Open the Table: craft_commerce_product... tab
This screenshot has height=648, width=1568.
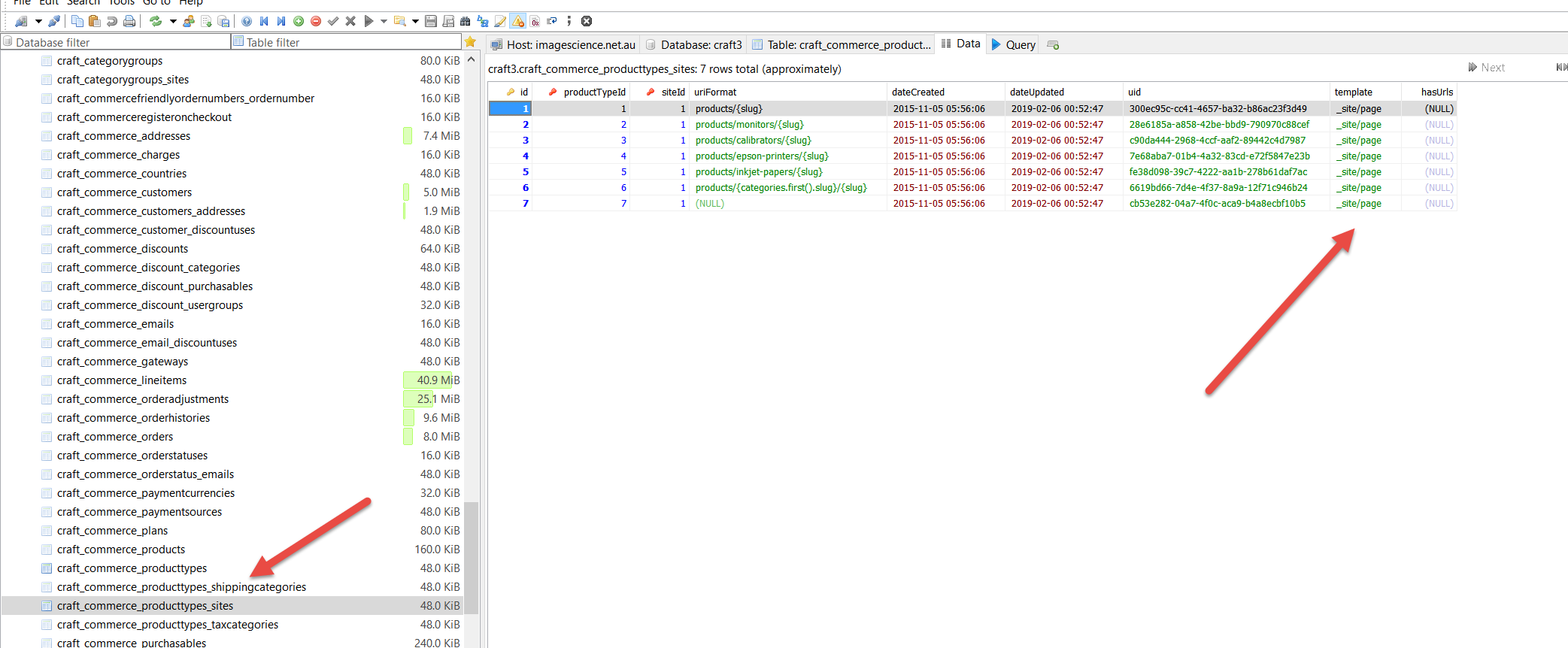coord(842,44)
